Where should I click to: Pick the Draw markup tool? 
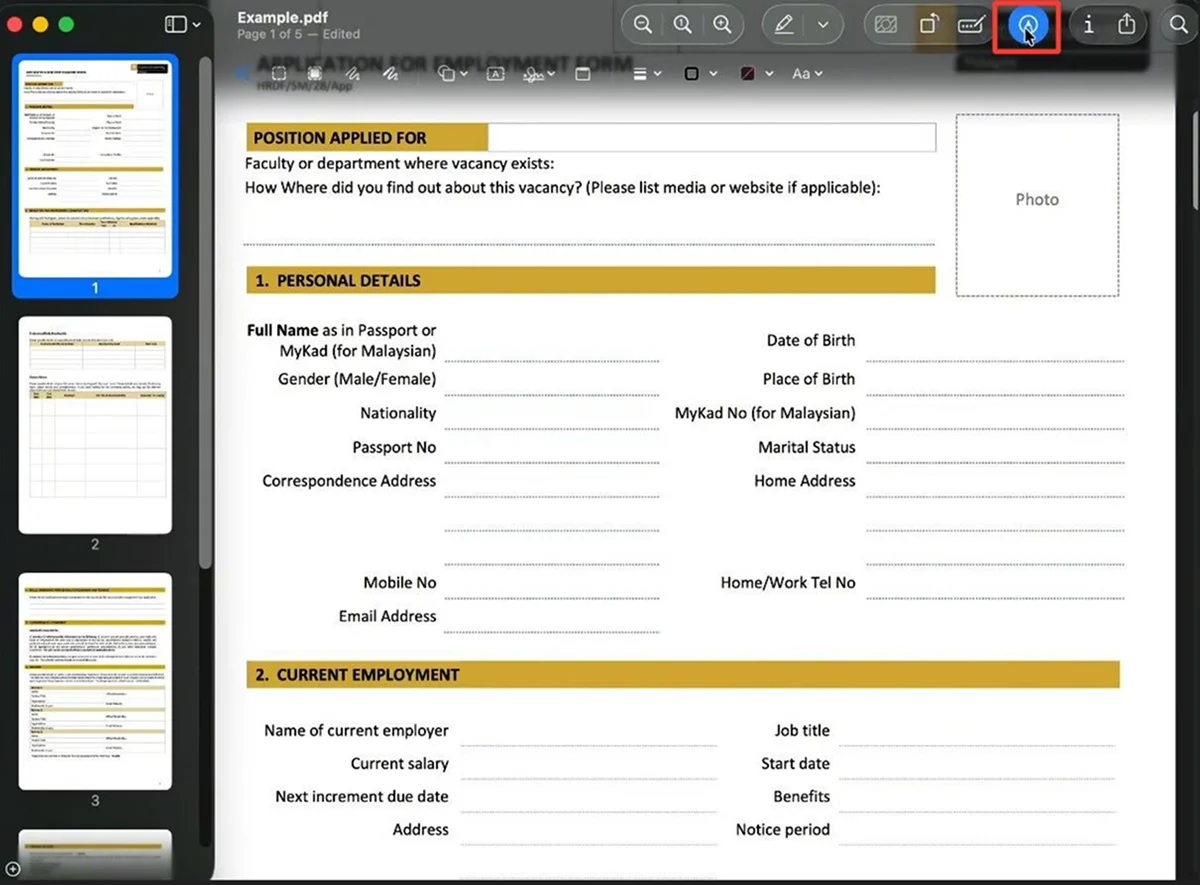coord(390,73)
